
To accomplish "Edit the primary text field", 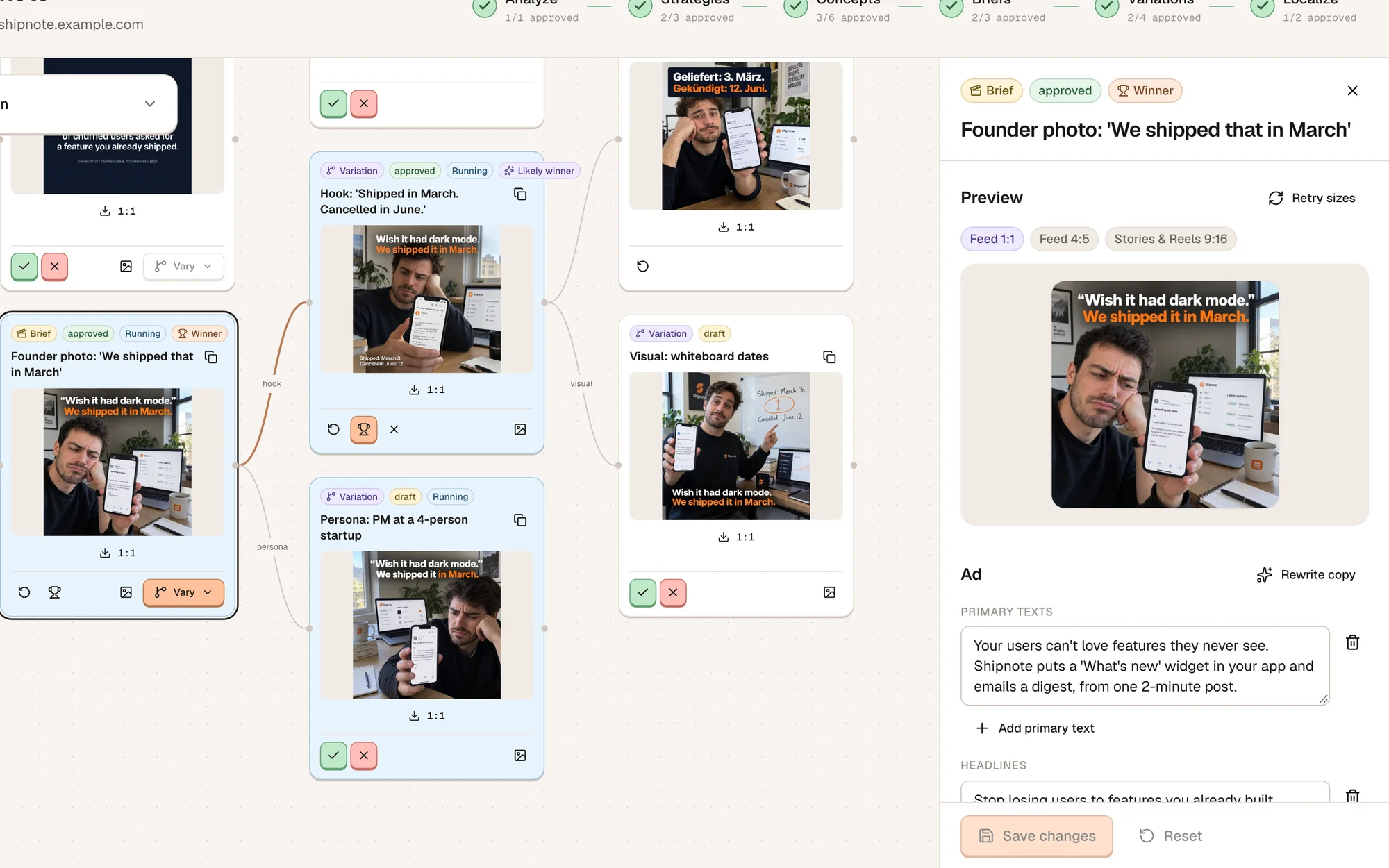I will [x=1145, y=666].
